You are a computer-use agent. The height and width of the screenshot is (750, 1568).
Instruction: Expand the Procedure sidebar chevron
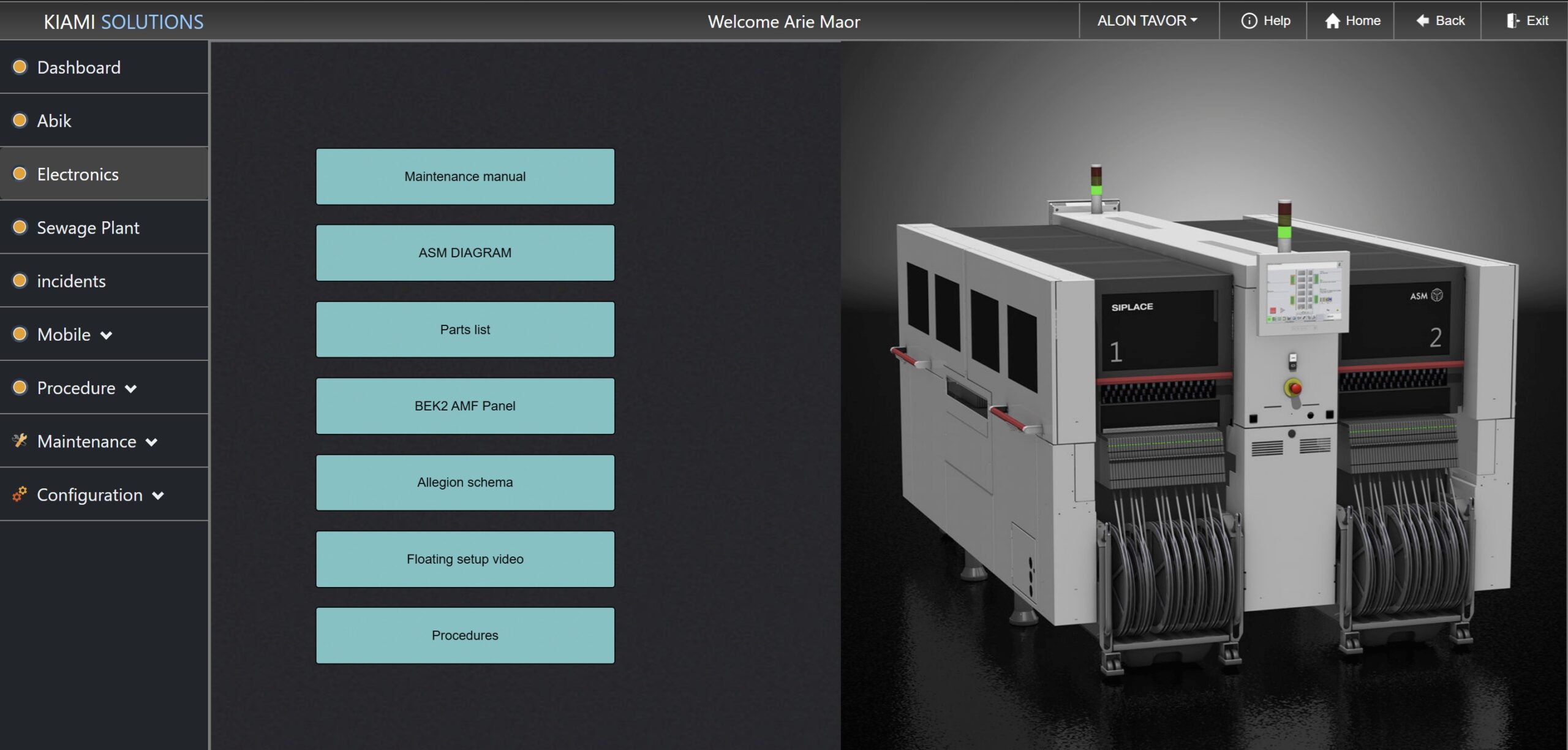130,388
